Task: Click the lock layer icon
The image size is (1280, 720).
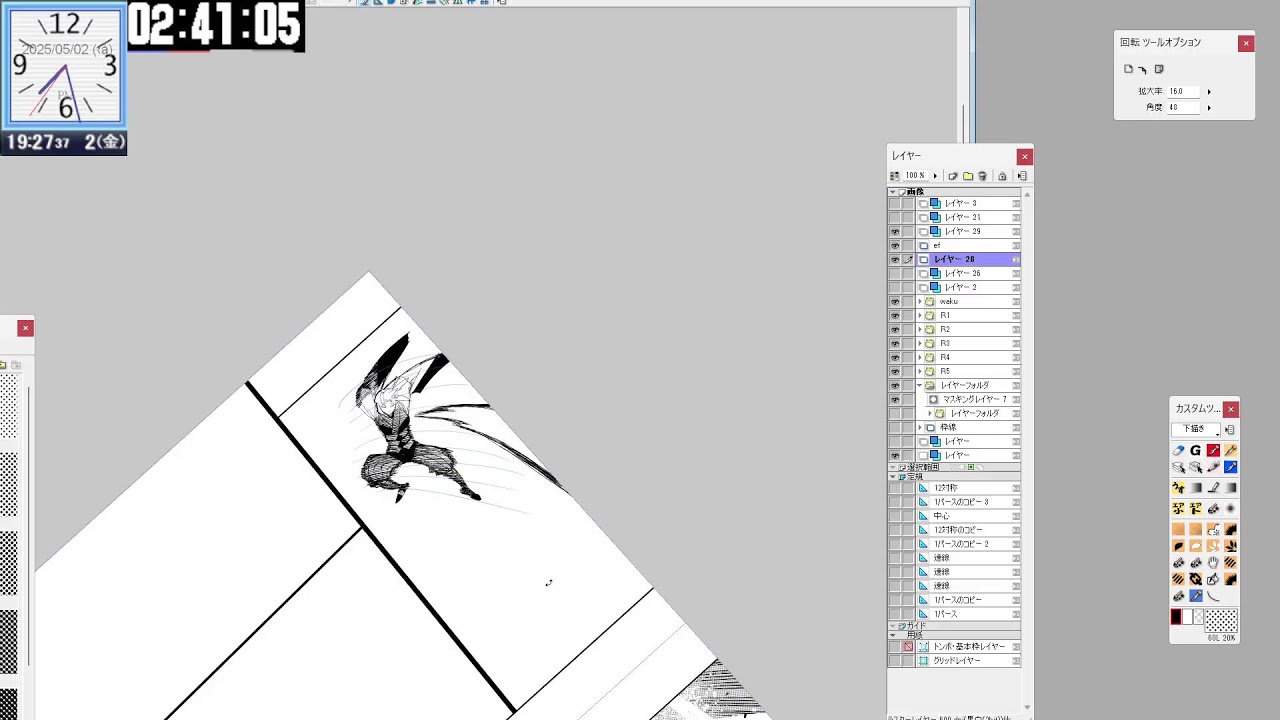Action: click(1002, 176)
